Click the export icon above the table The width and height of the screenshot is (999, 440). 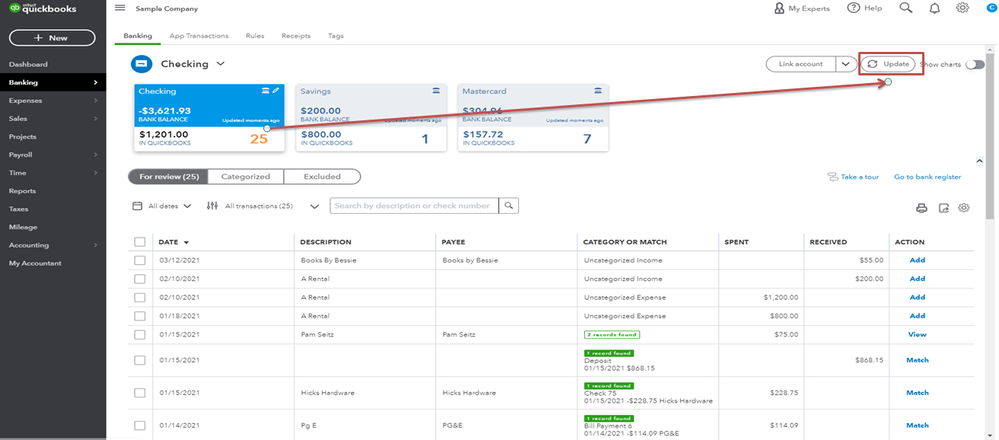944,208
